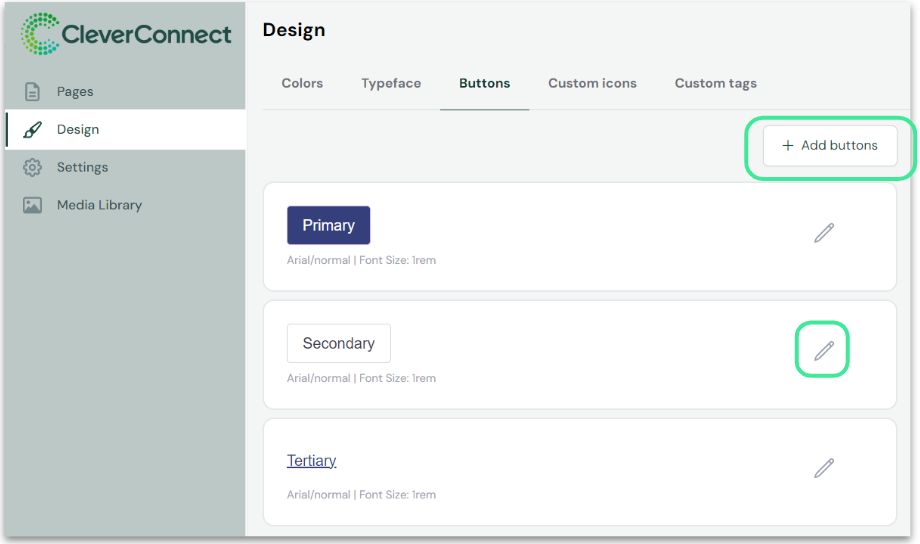Navigate to Media Library text in sidebar
The height and width of the screenshot is (544, 920).
tap(99, 206)
